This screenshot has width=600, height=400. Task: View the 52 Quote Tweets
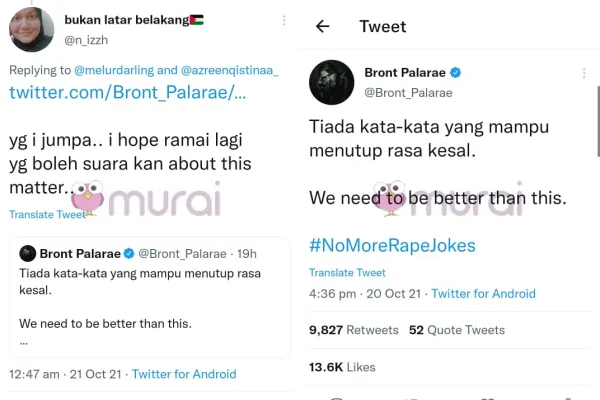pos(457,330)
